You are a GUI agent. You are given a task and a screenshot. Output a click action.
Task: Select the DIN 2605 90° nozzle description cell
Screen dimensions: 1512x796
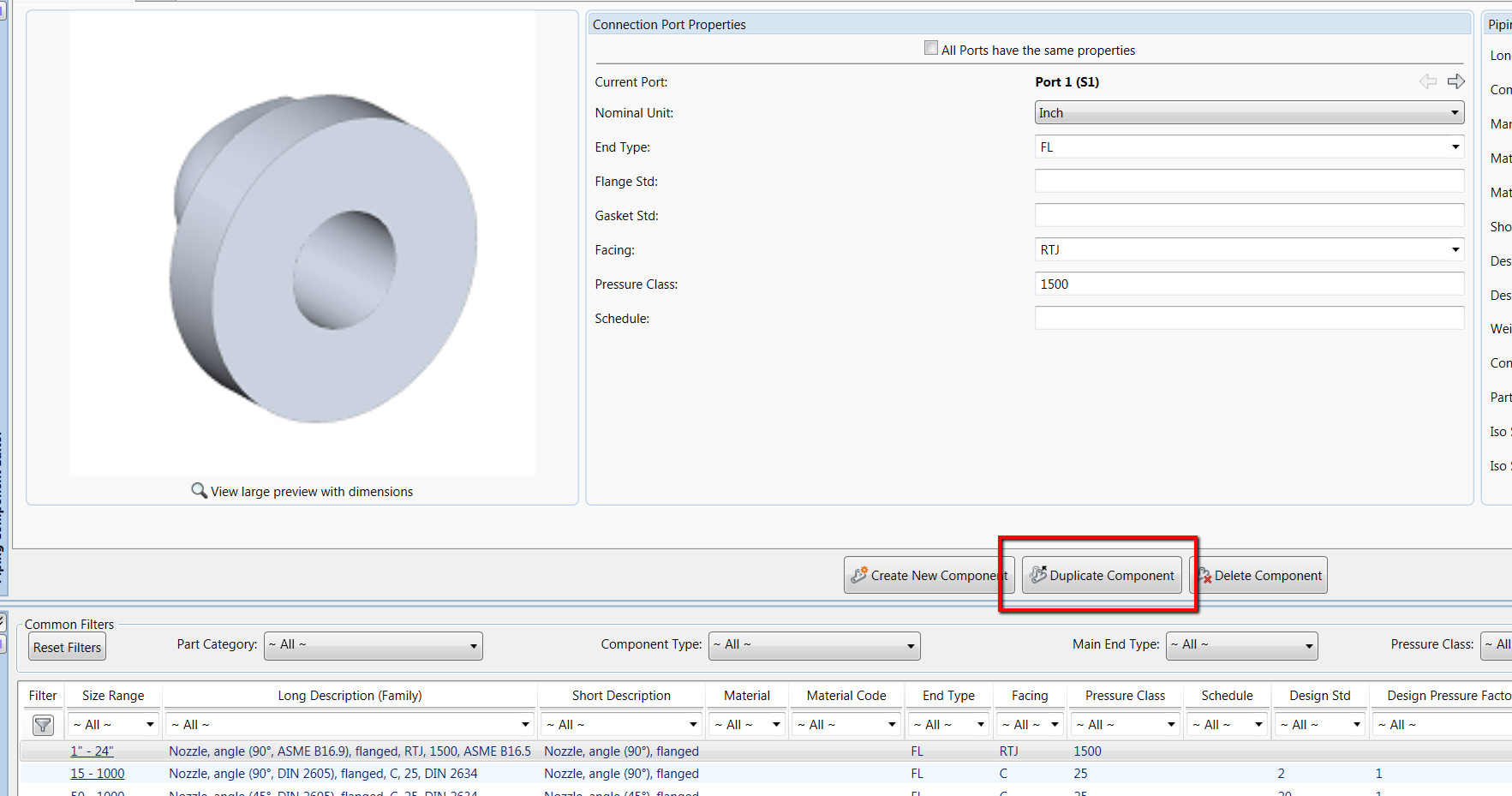coord(323,774)
